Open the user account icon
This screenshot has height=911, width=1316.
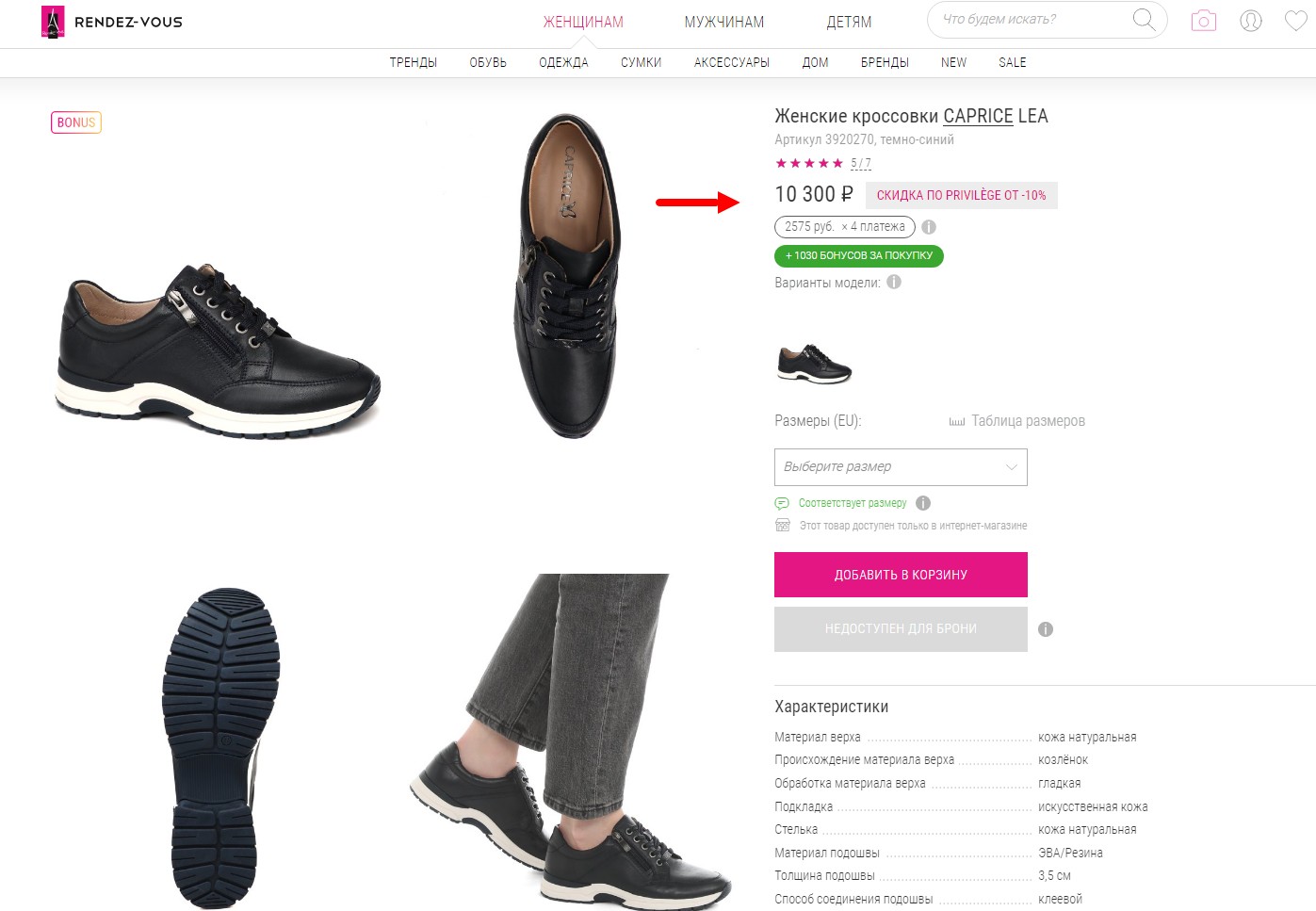click(1250, 21)
